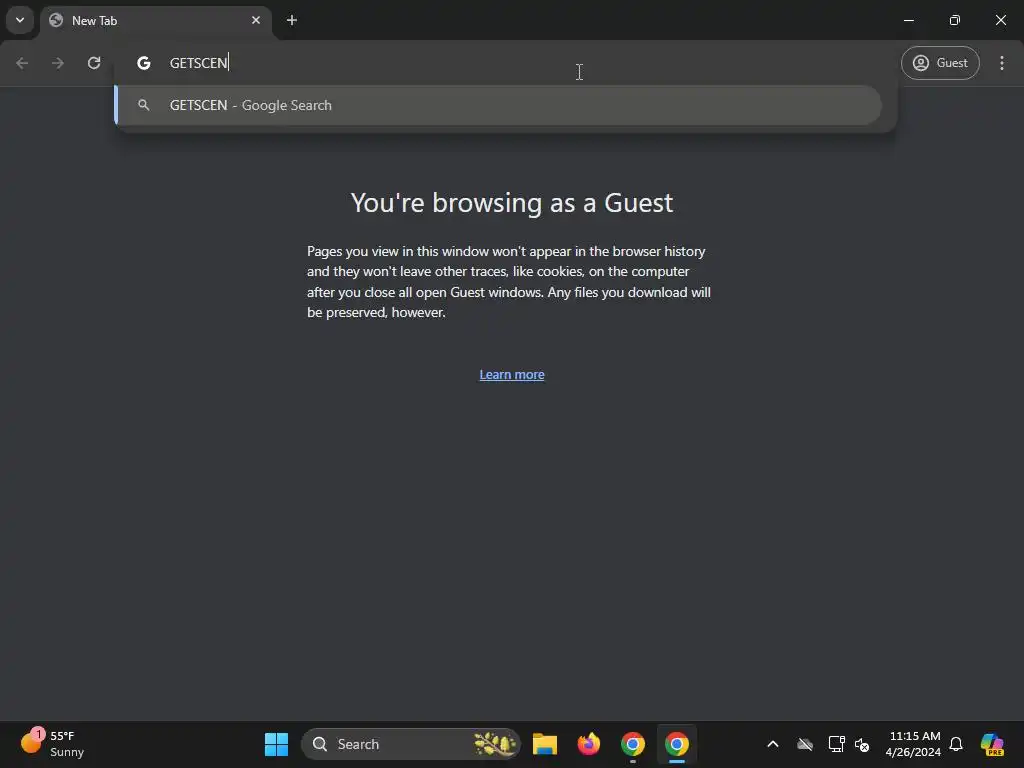Click the "You're browsing as a Guest" heading
Screen dimensions: 1024x768
512,202
